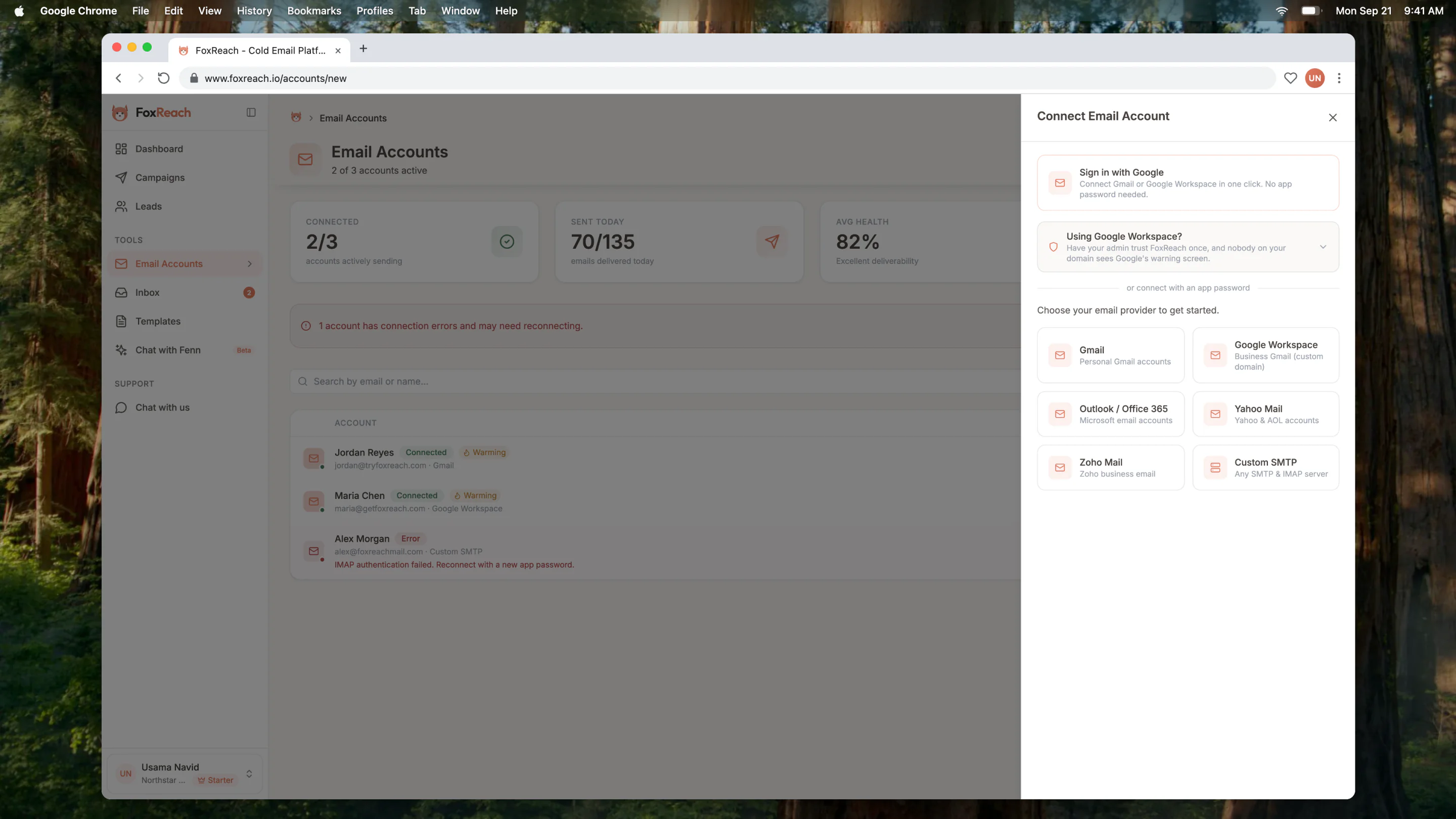This screenshot has width=1456, height=819.
Task: Open the History menu in menu bar
Action: (x=254, y=11)
